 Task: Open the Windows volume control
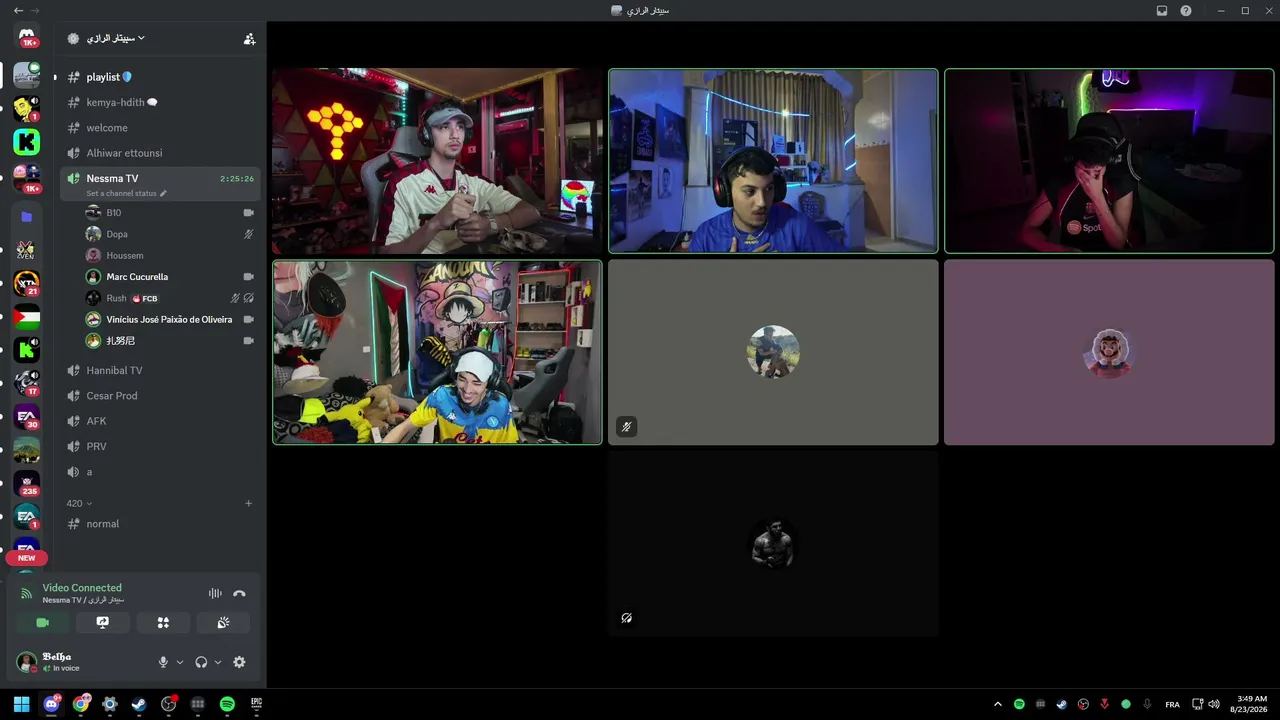coord(1214,704)
